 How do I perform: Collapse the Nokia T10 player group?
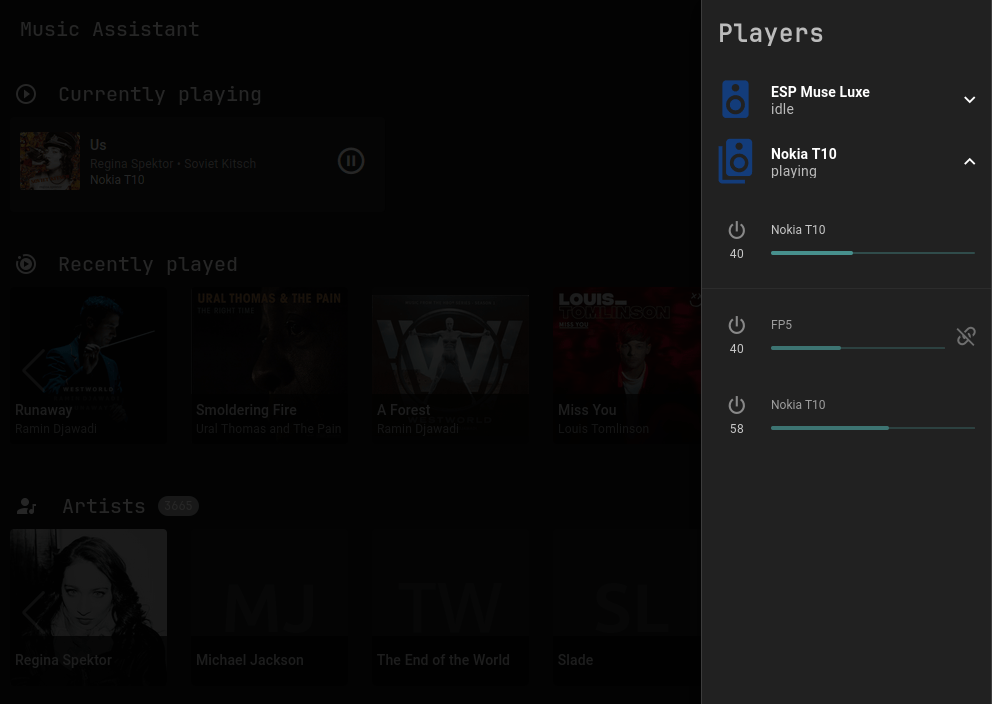[969, 162]
